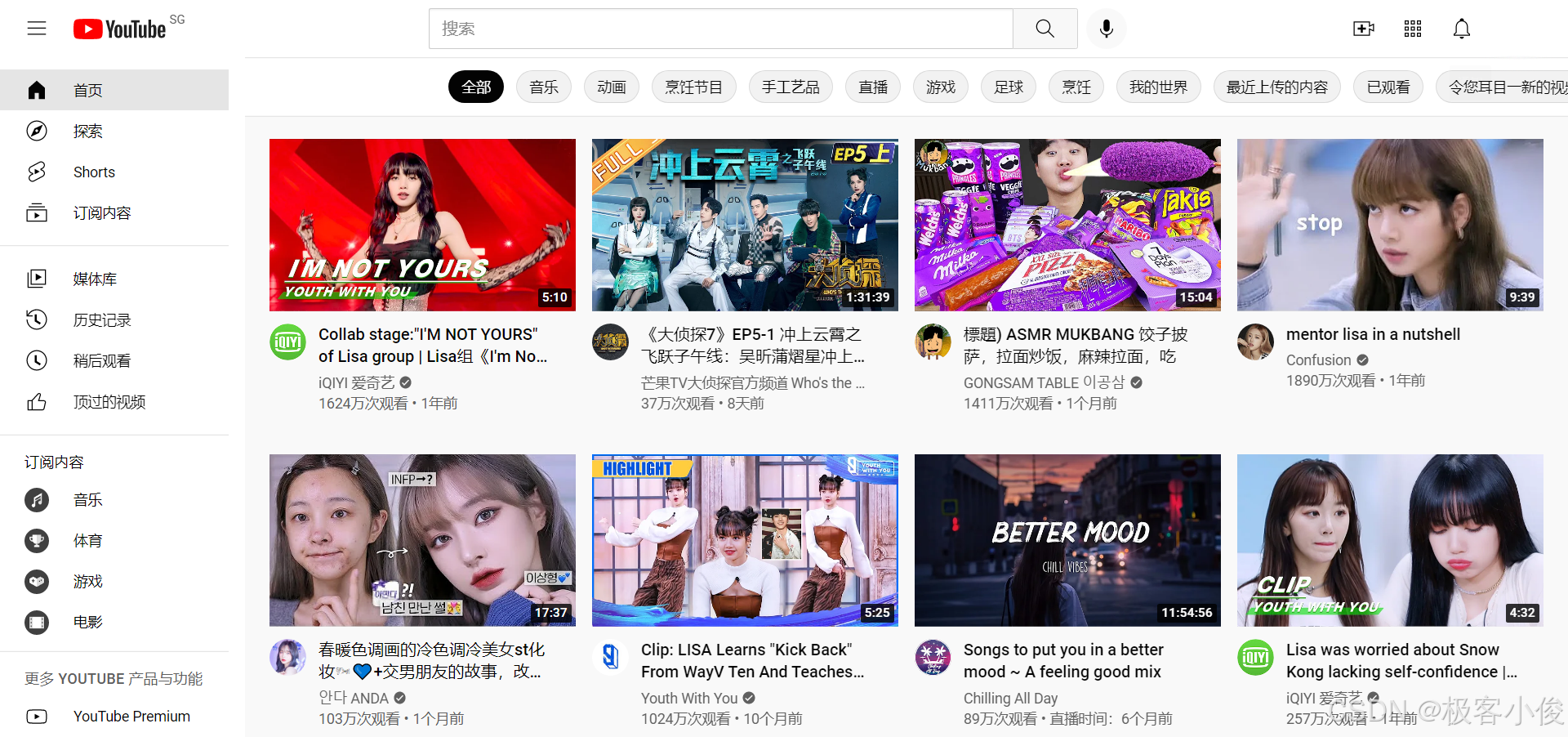Click '更多 YOUTUBE 产品与功能' heading

click(114, 678)
